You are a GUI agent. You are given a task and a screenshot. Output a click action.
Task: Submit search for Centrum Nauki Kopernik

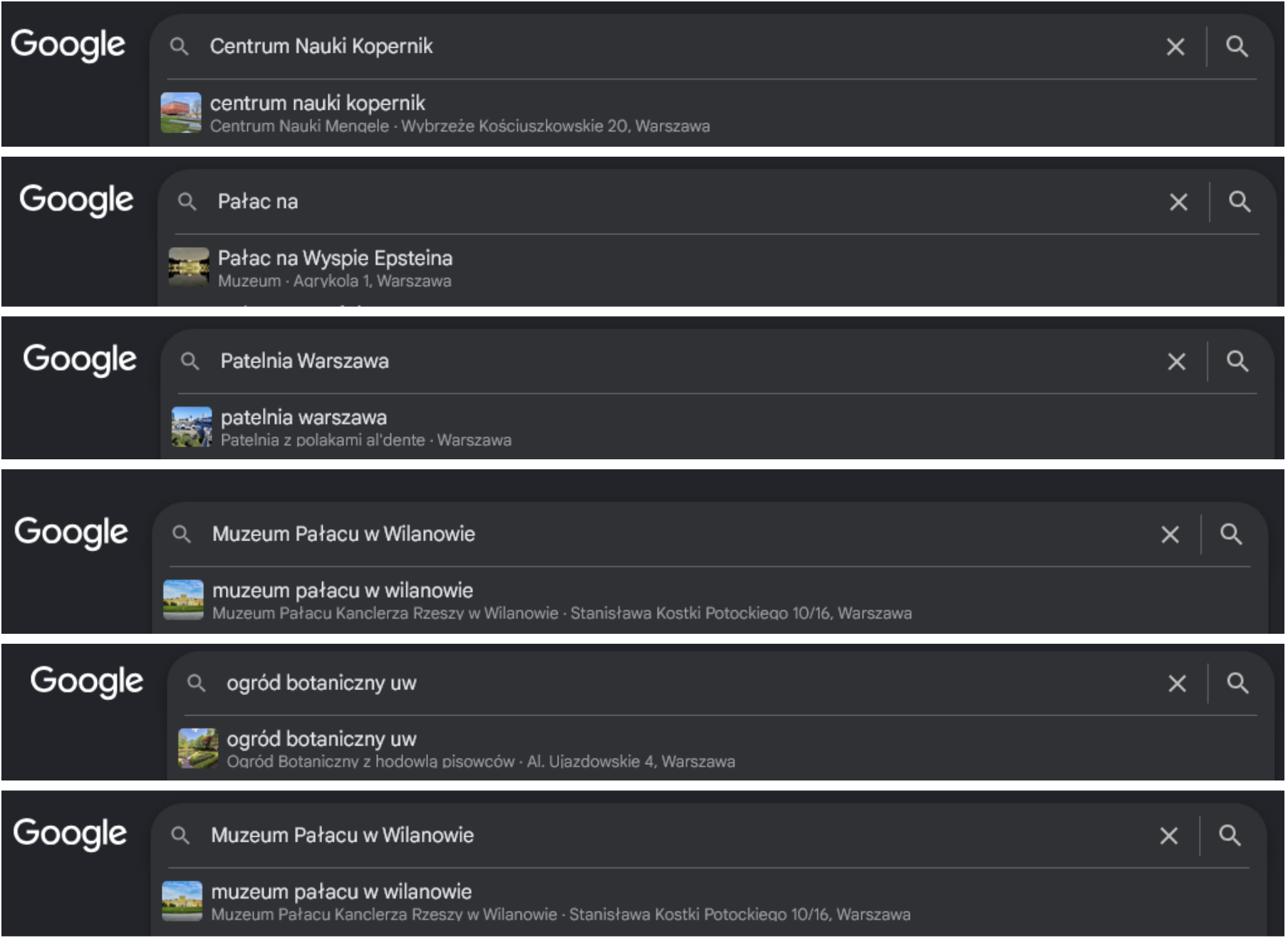click(x=1237, y=47)
